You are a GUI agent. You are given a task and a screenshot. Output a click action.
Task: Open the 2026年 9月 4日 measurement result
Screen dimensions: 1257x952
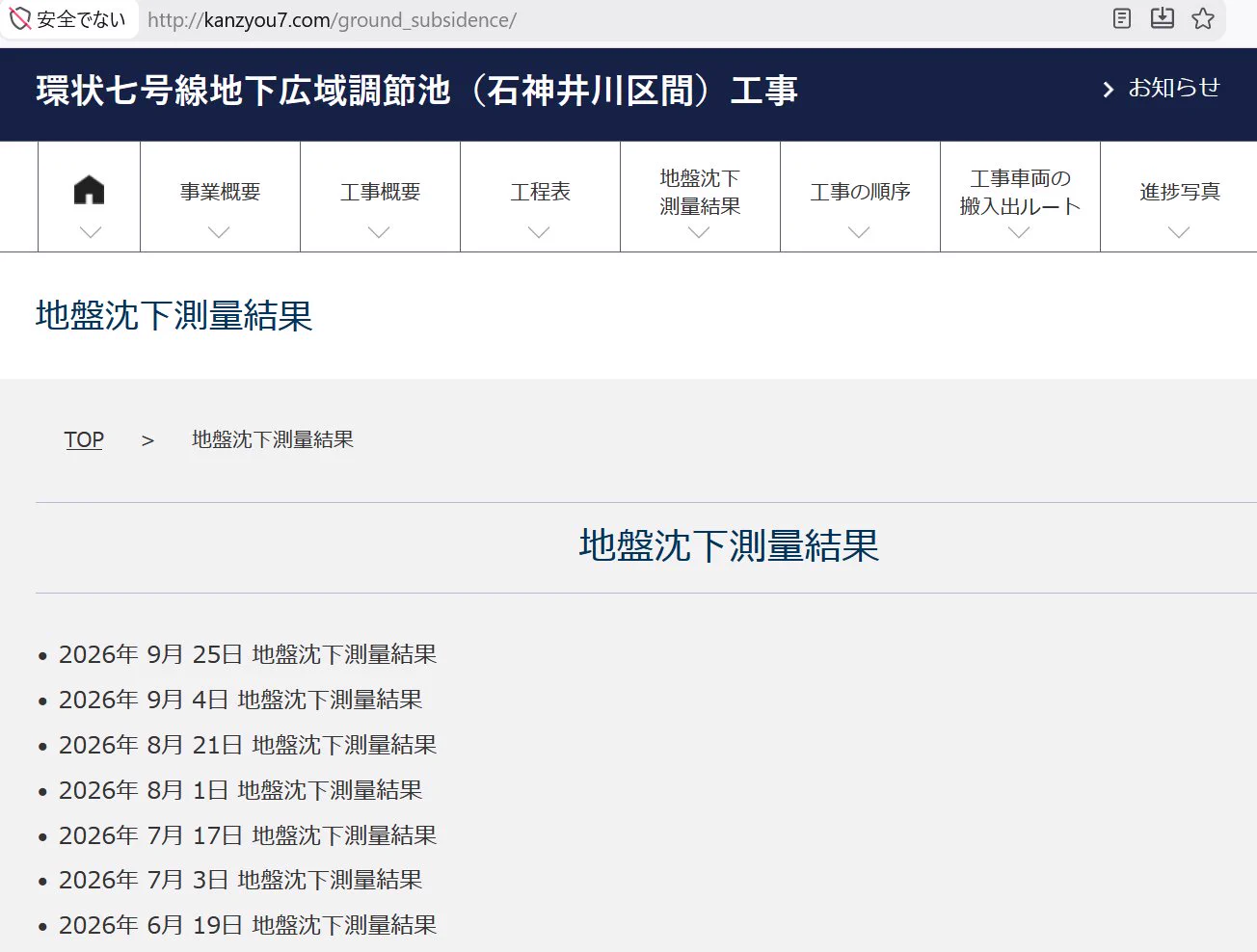[x=240, y=700]
